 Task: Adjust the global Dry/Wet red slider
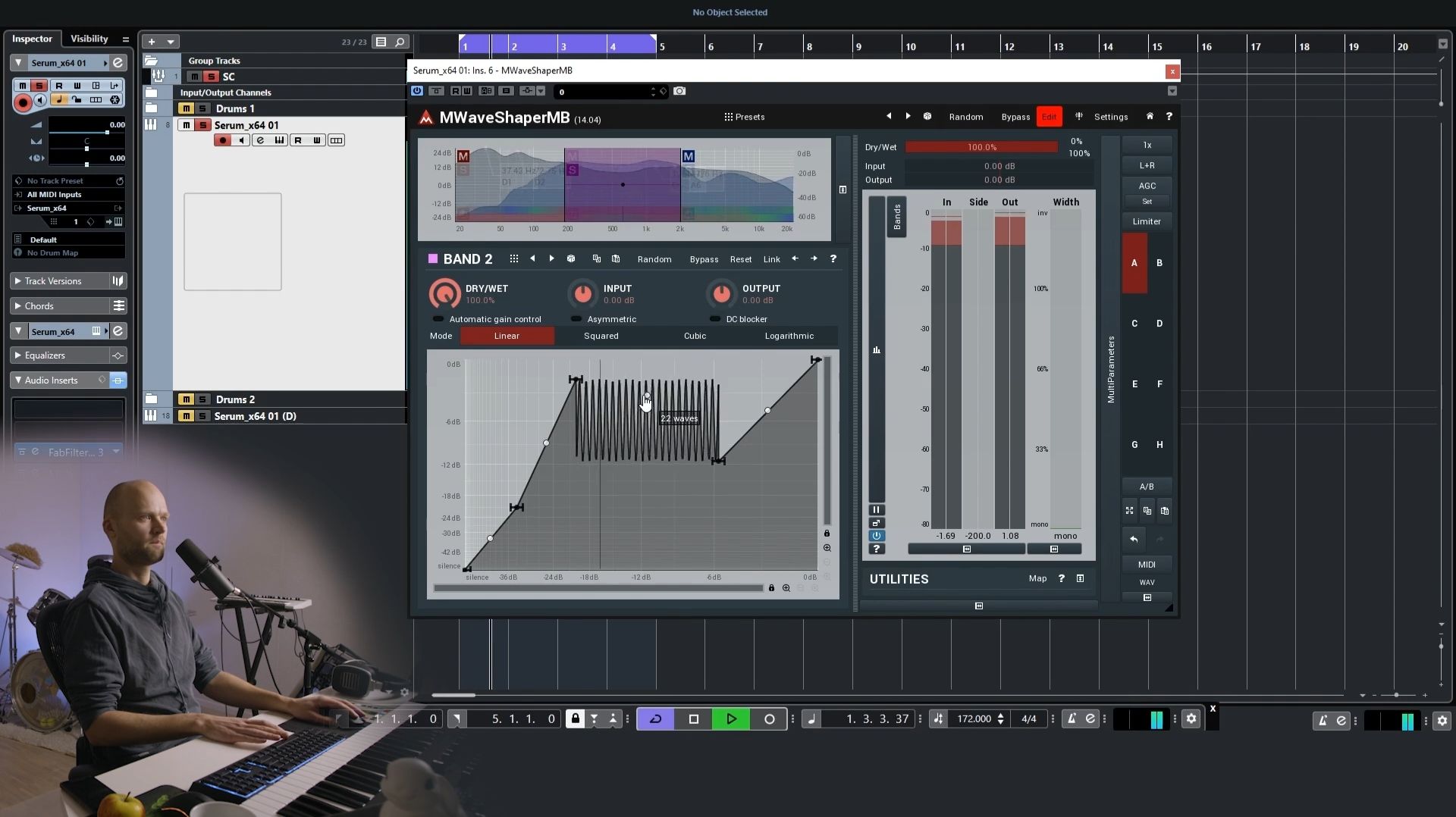(x=981, y=147)
